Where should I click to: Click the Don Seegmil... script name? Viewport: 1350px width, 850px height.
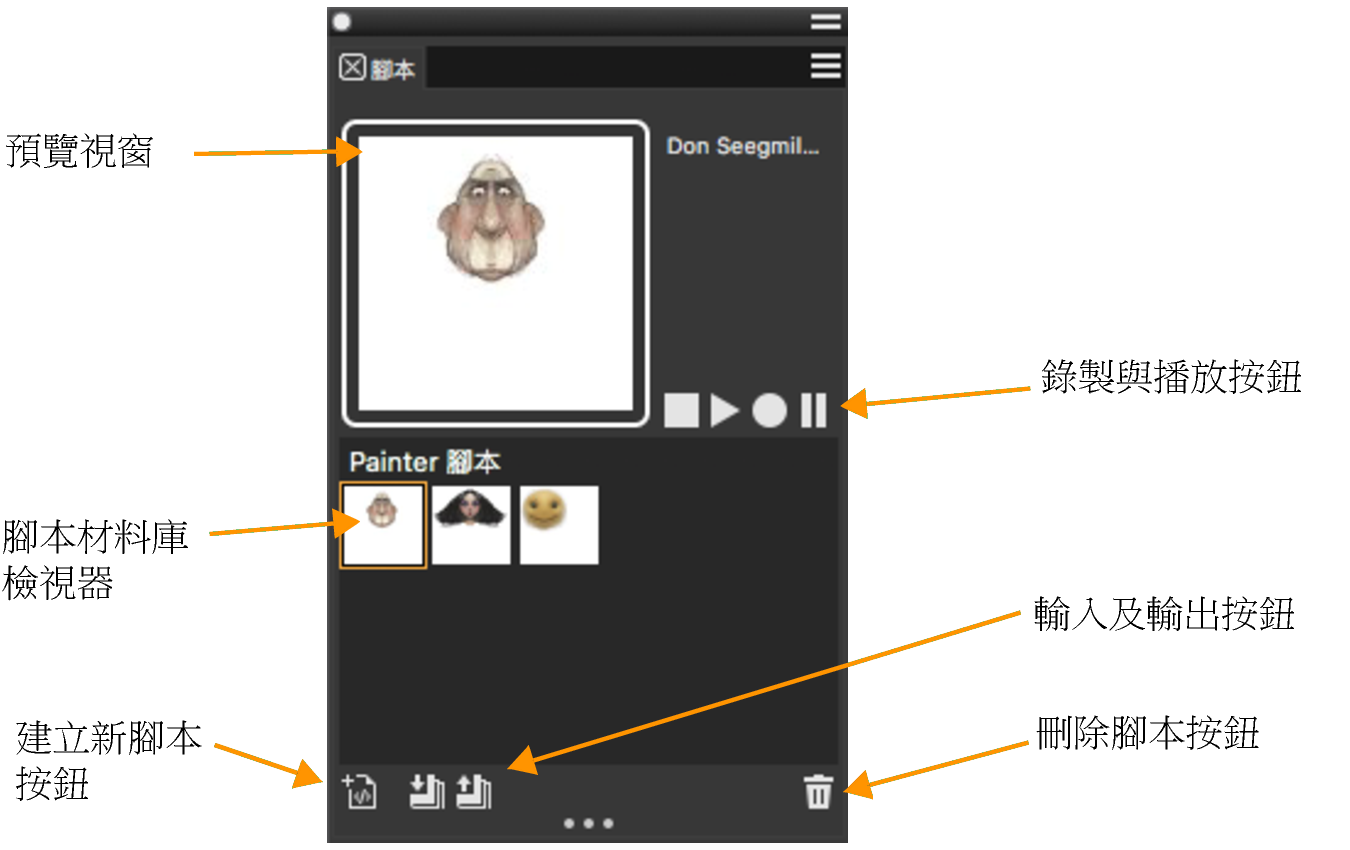(x=743, y=147)
